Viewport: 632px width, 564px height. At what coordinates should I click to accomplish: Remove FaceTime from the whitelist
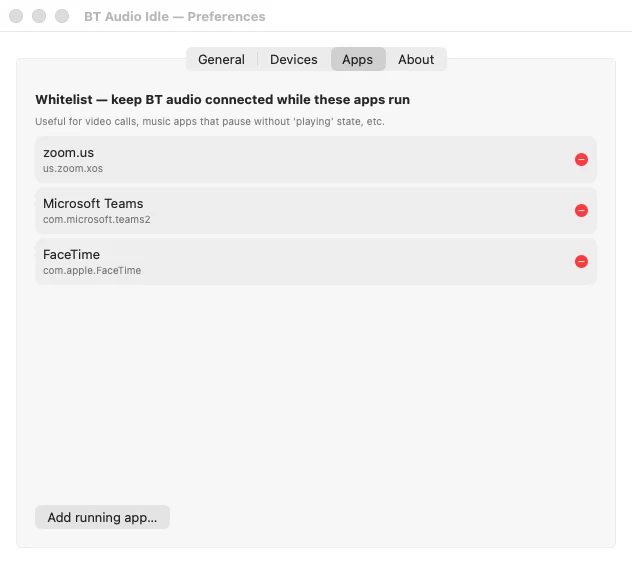pos(581,262)
